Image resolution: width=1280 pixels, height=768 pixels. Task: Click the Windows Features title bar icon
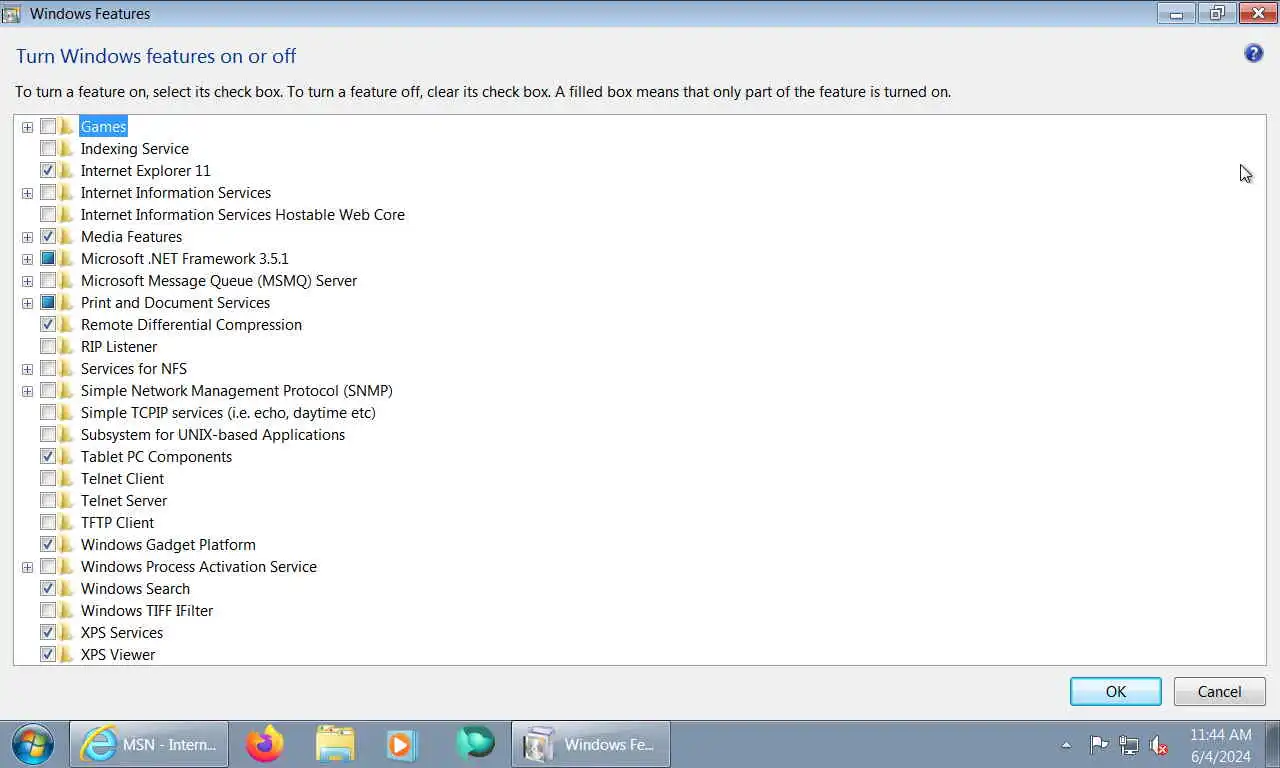(x=12, y=14)
